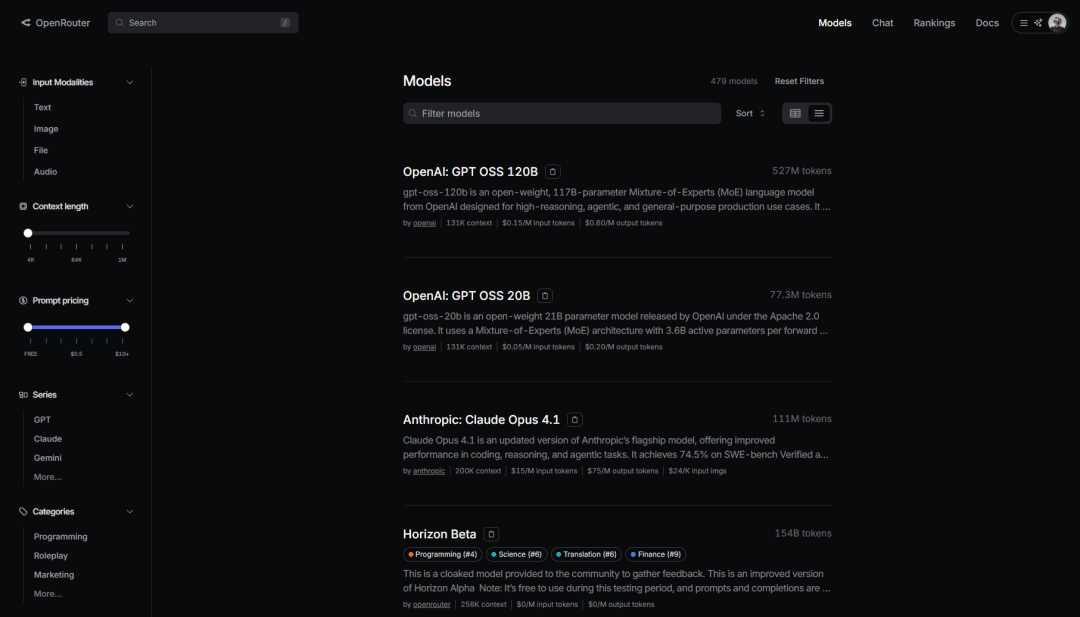Collapse the Series filter section

129,395
